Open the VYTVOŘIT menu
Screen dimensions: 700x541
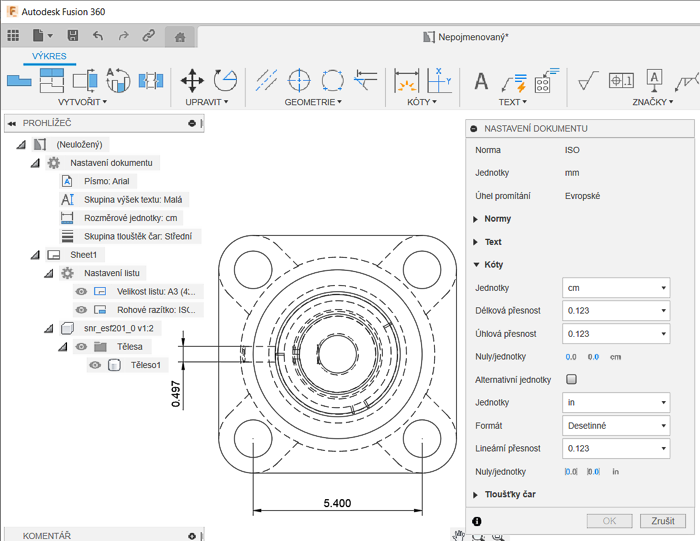click(82, 102)
